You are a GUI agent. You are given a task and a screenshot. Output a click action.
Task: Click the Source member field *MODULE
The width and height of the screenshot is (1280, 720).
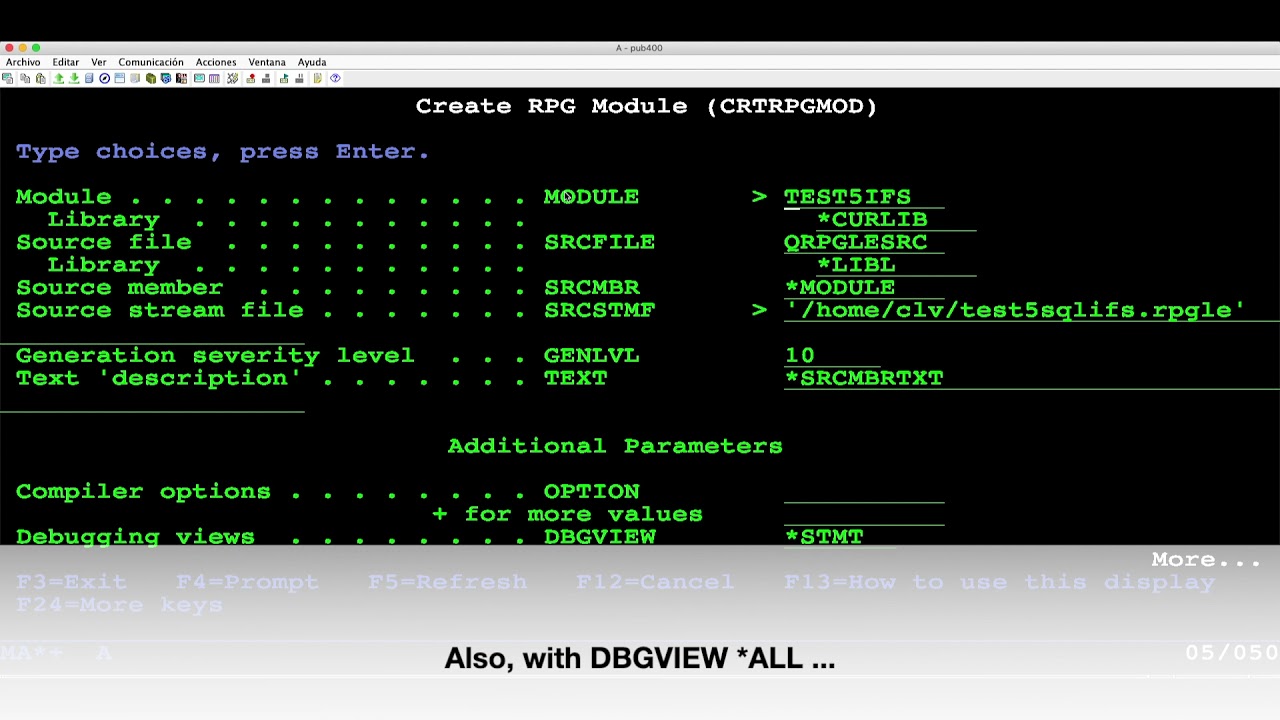[x=864, y=288]
